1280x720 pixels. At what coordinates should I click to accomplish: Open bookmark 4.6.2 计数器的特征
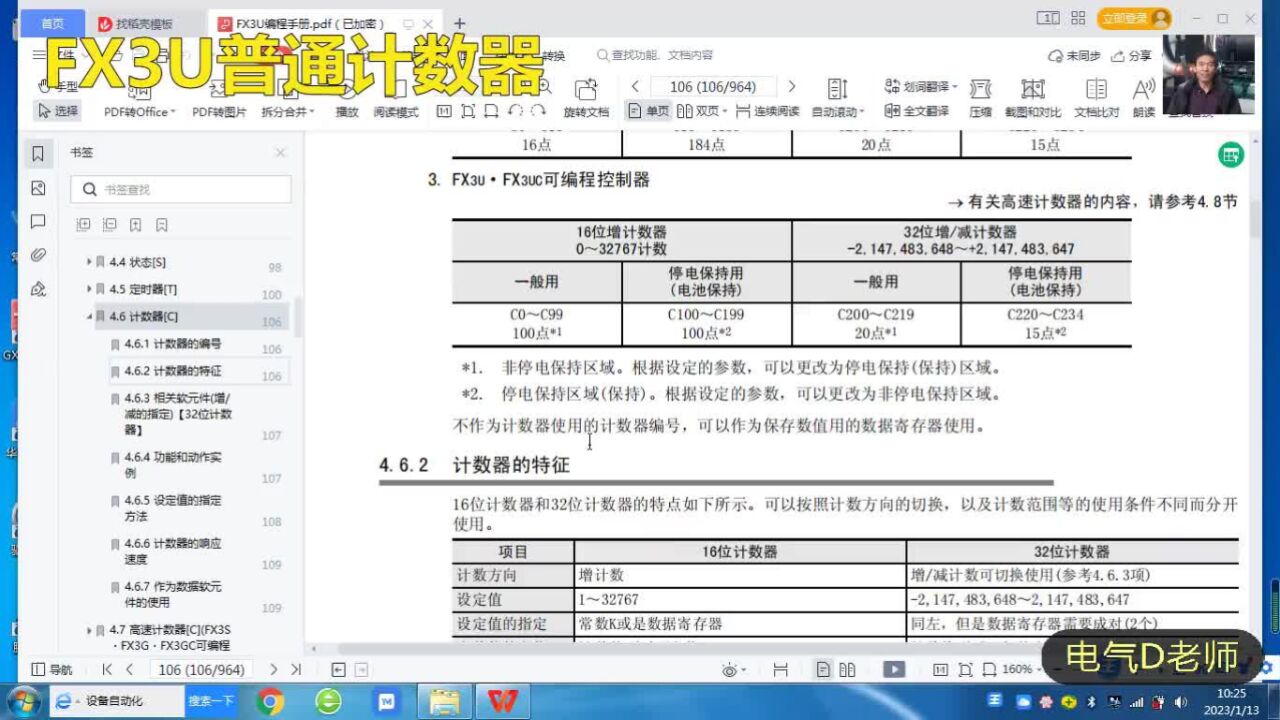pos(173,371)
